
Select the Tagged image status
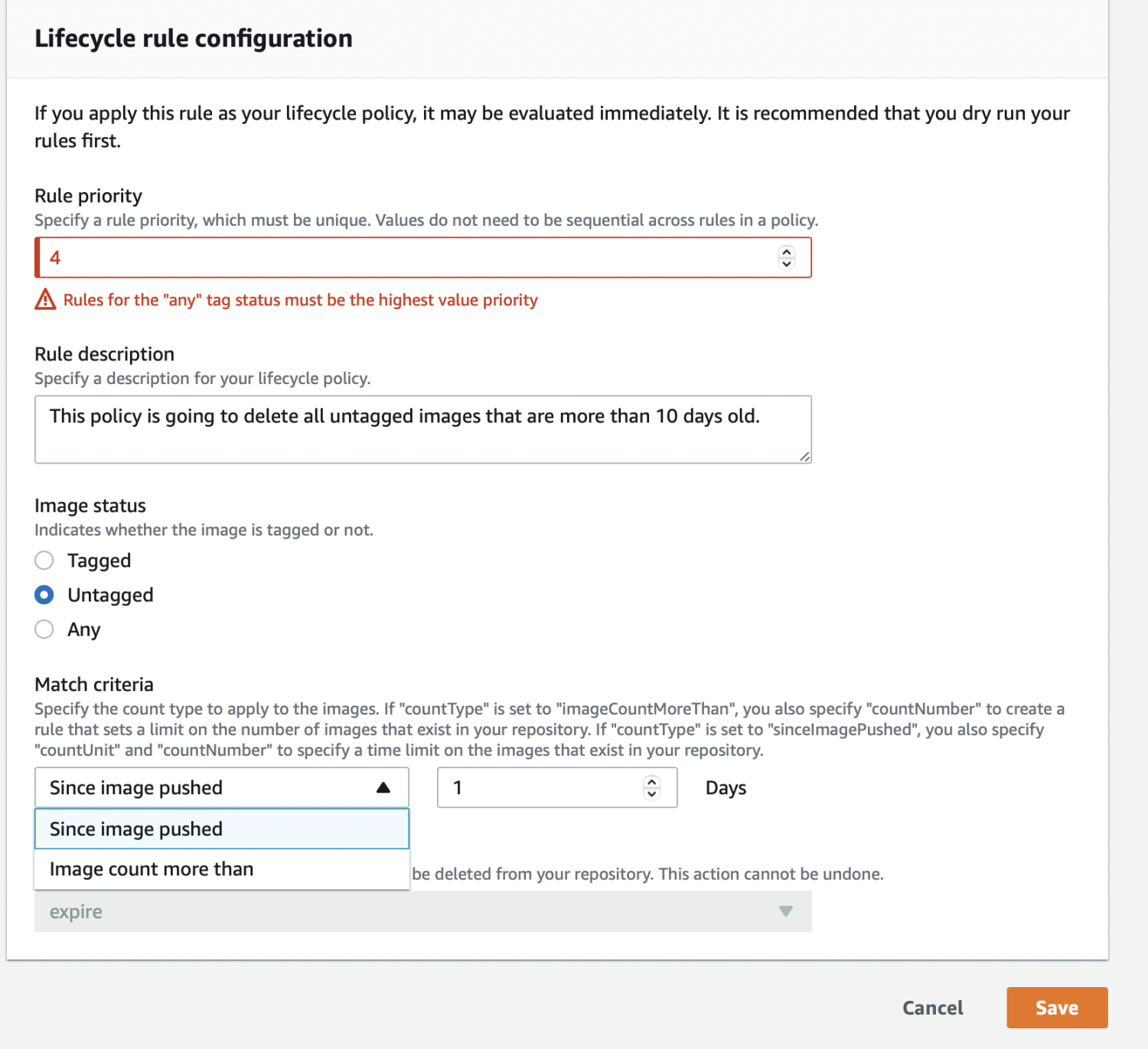tap(44, 560)
